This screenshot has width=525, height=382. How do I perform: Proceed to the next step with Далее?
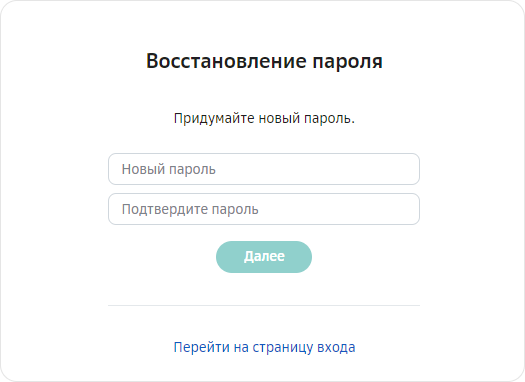[x=264, y=257]
